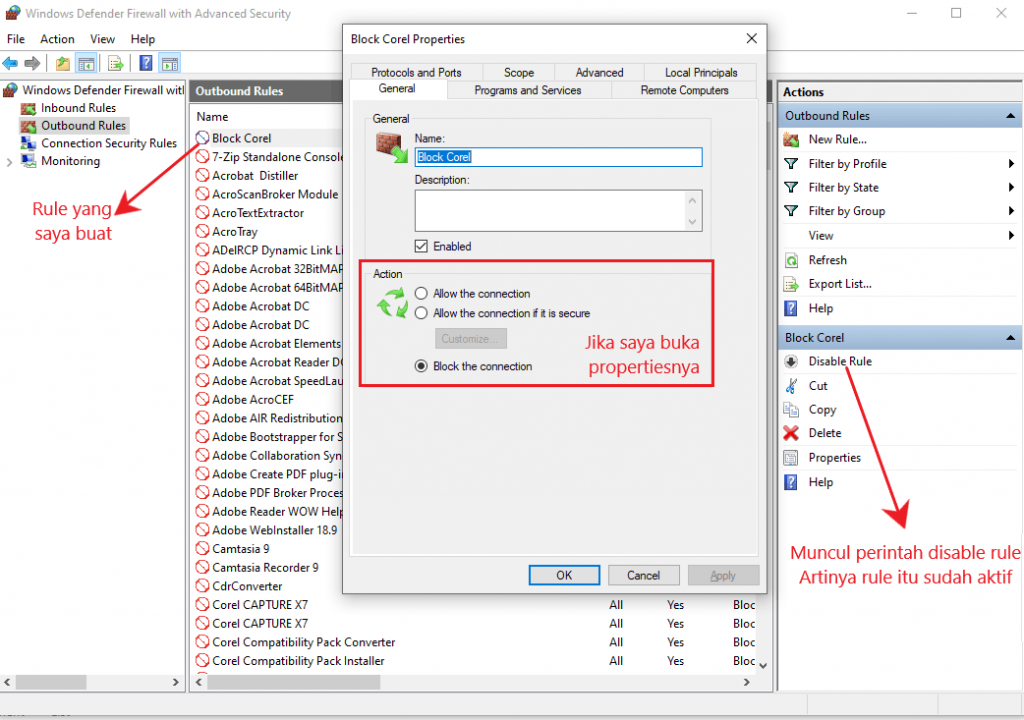The width and height of the screenshot is (1024, 720).
Task: Click the Copy pages icon
Action: click(x=791, y=410)
